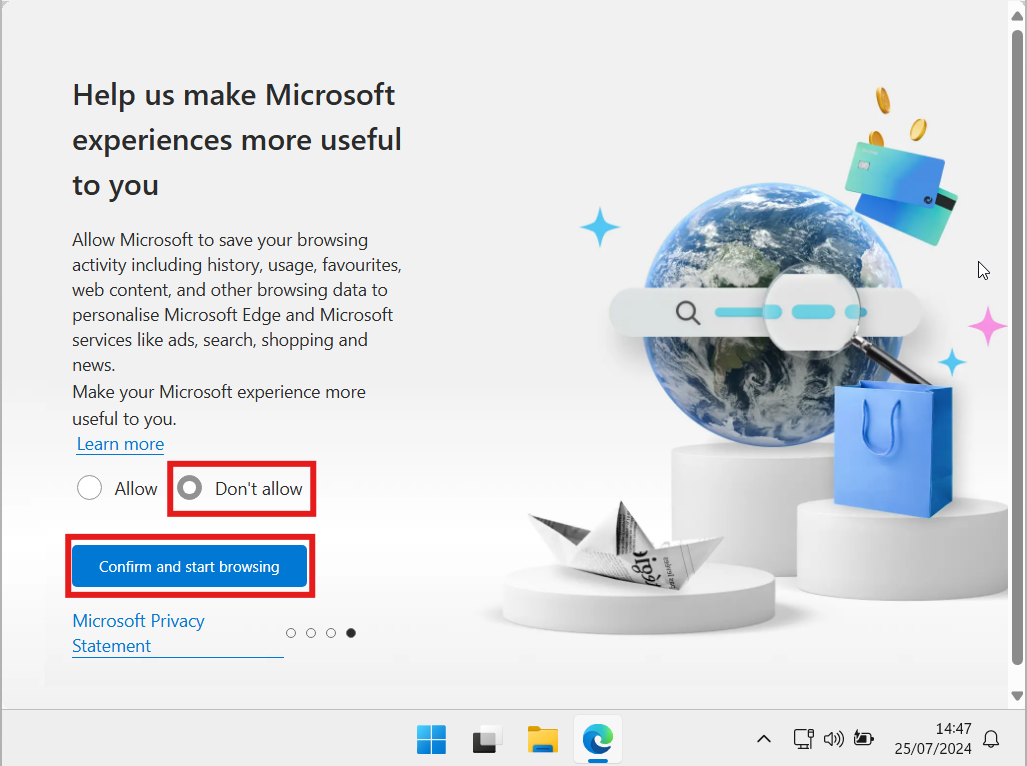Click the scrollbar down arrow
1027x766 pixels.
tap(1017, 695)
